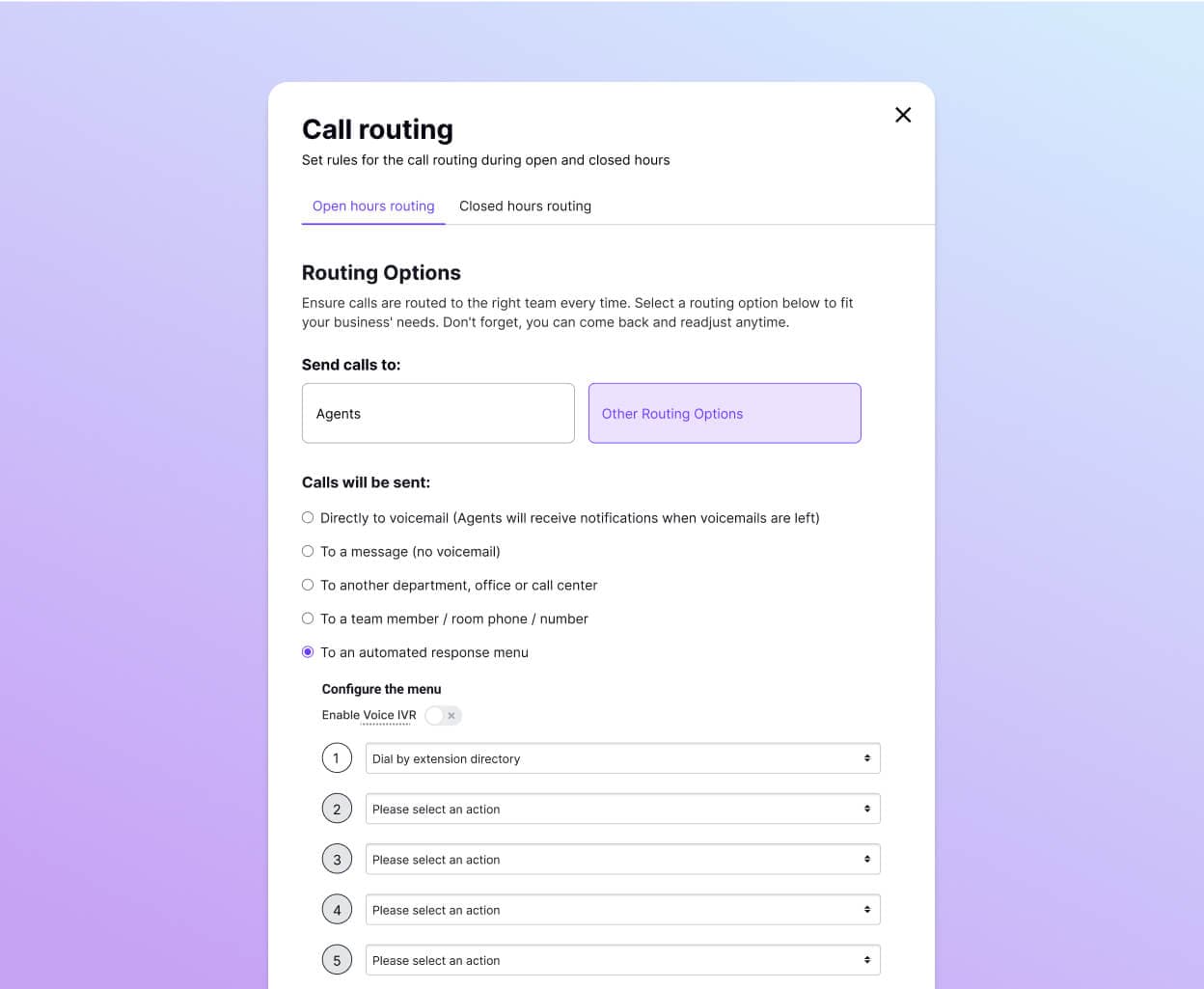
Task: Select the Open hours routing tab
Action: coord(373,206)
